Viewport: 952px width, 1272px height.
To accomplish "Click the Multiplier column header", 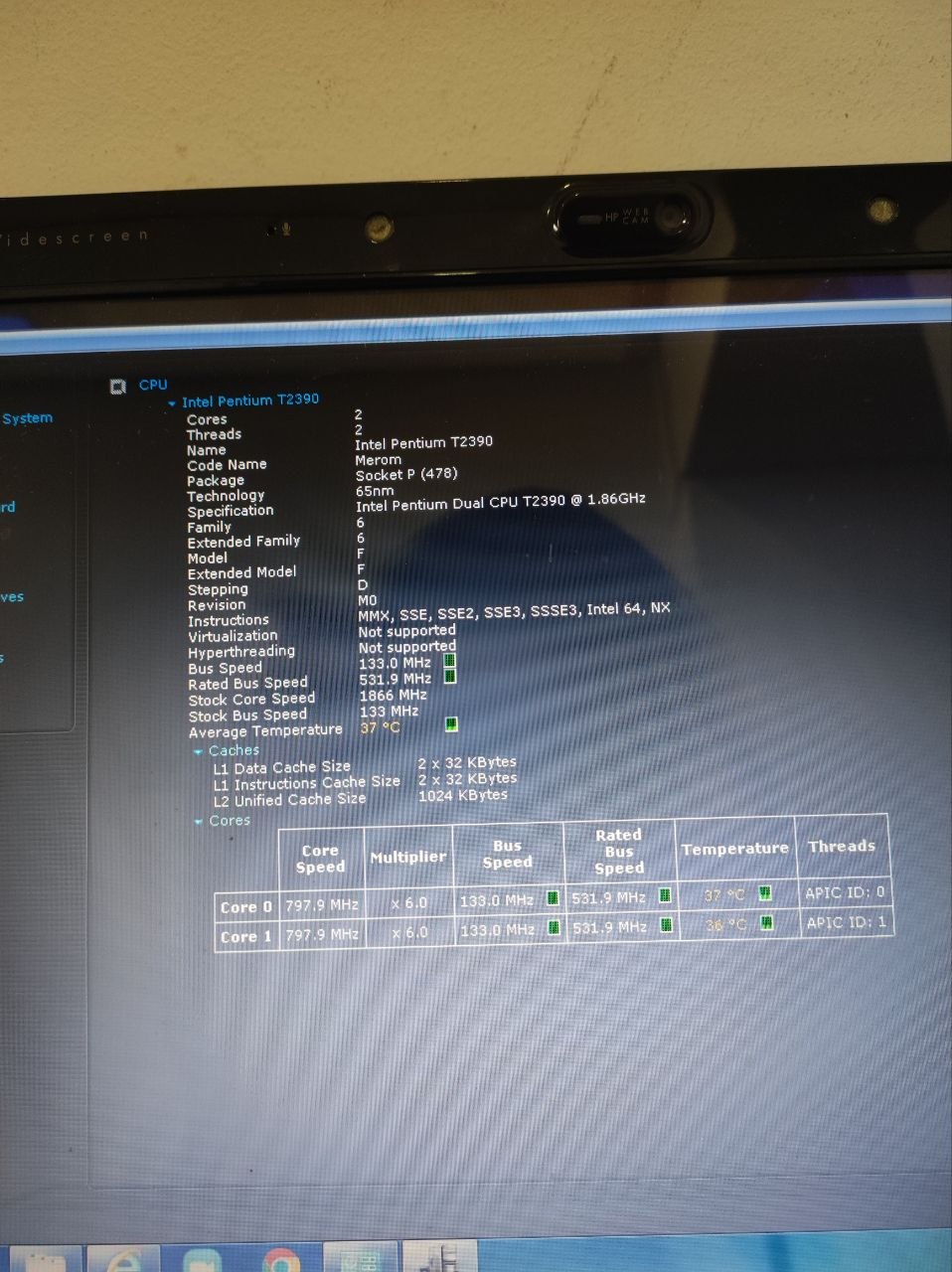I will (x=408, y=857).
